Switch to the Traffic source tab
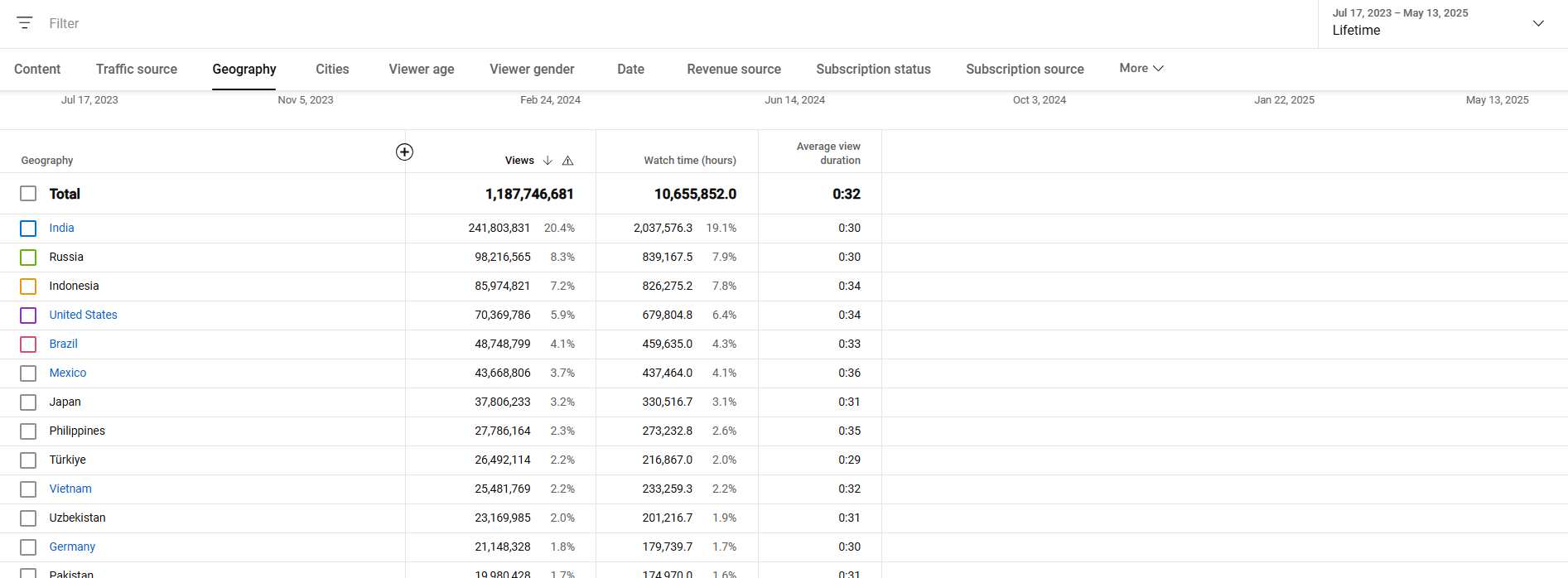 tap(137, 70)
